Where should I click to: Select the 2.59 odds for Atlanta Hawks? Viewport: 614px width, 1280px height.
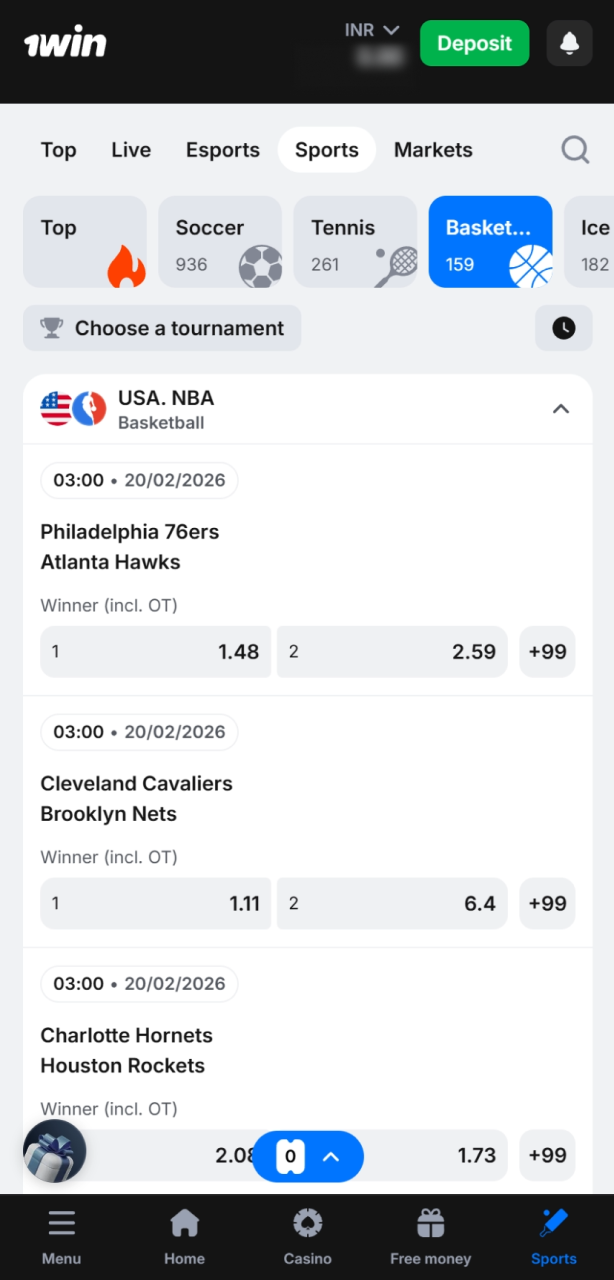pos(392,651)
